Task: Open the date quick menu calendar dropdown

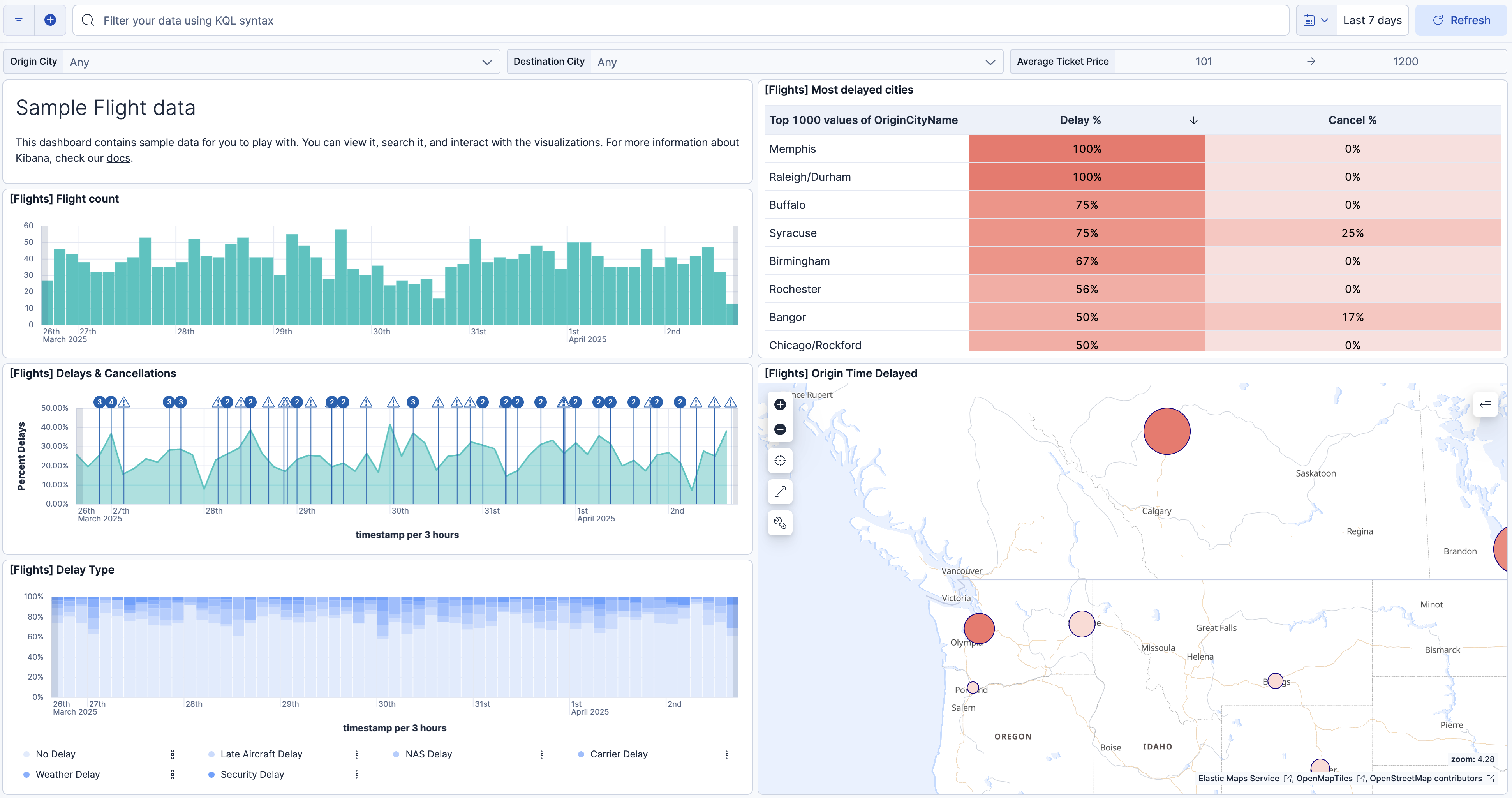Action: pyautogui.click(x=1315, y=21)
